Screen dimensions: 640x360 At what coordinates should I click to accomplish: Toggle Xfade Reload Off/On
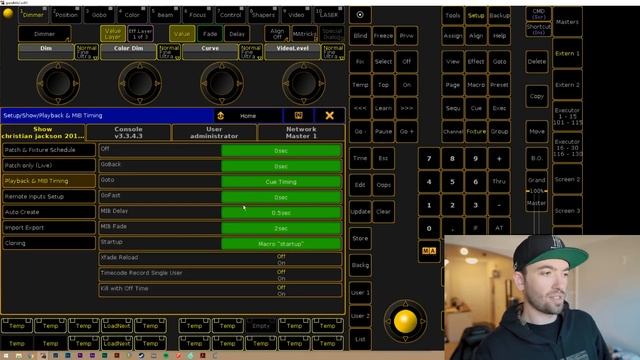pos(220,259)
